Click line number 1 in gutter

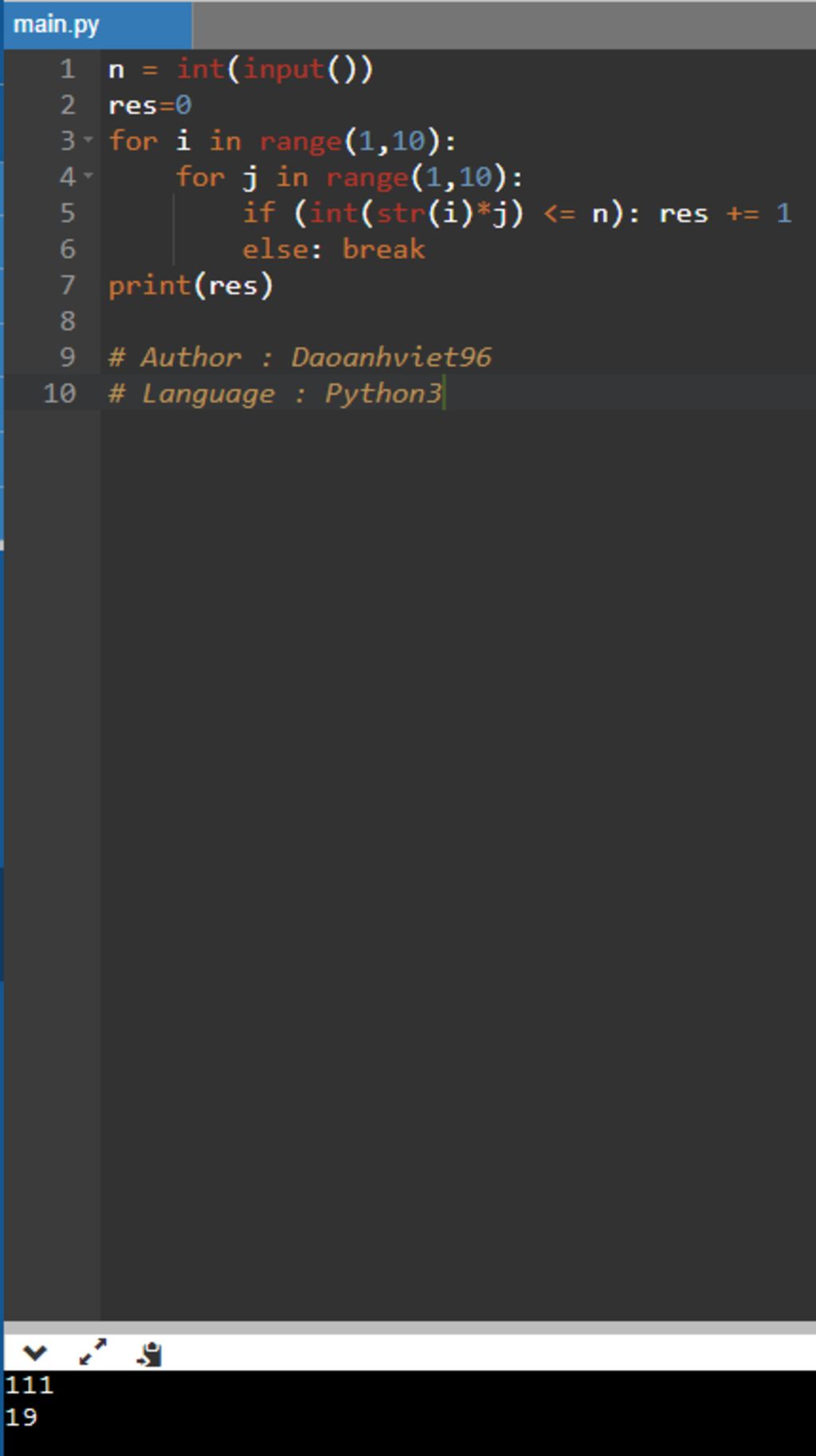coord(68,69)
